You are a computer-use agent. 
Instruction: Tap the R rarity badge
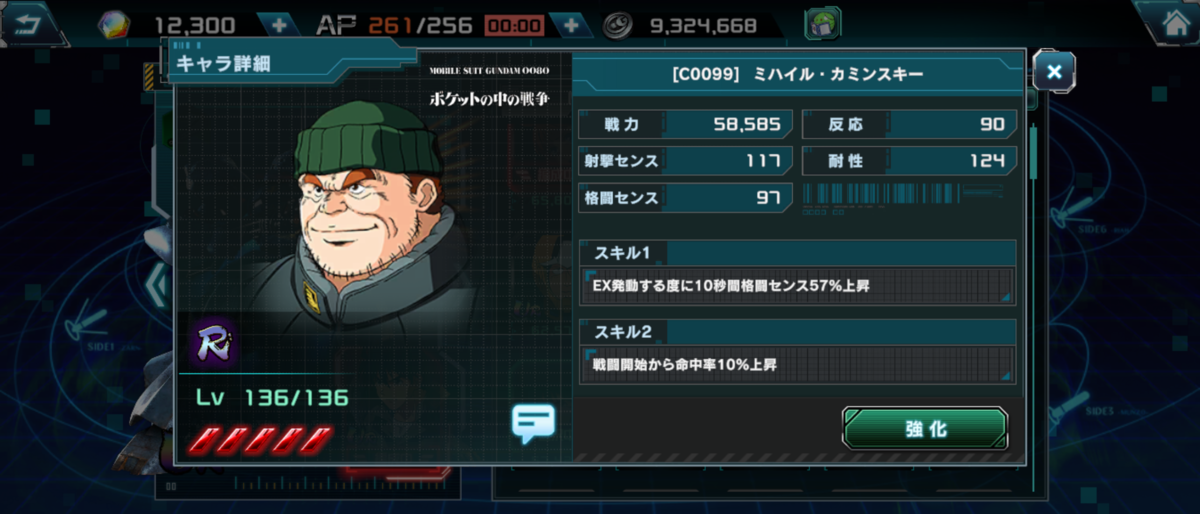click(x=212, y=342)
